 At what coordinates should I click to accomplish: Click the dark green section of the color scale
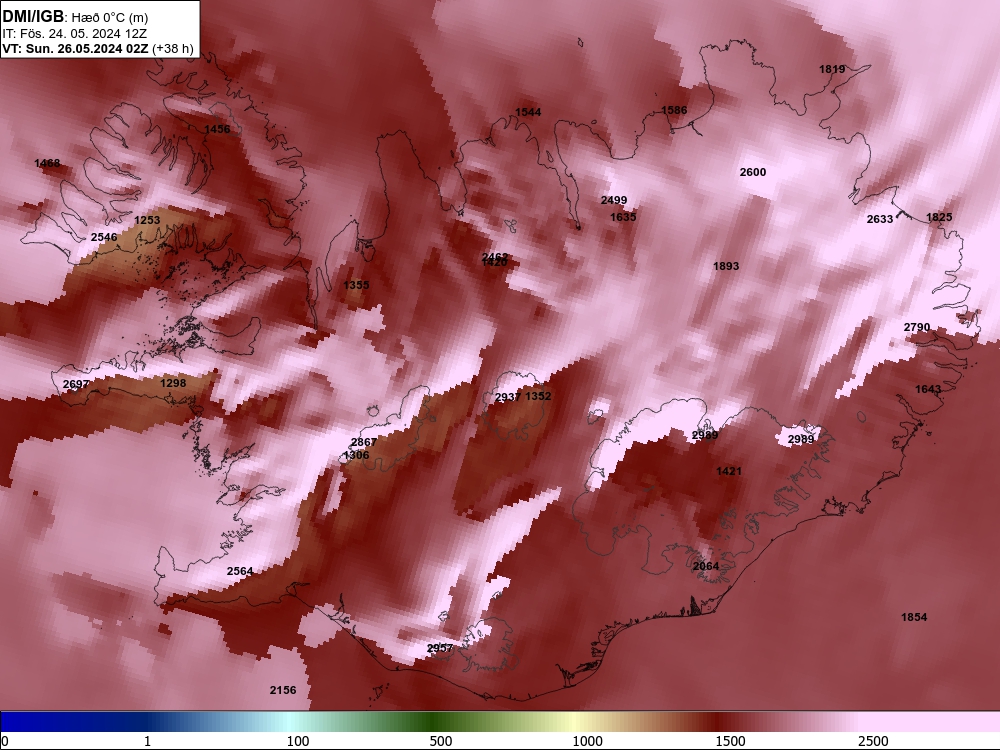click(x=434, y=721)
